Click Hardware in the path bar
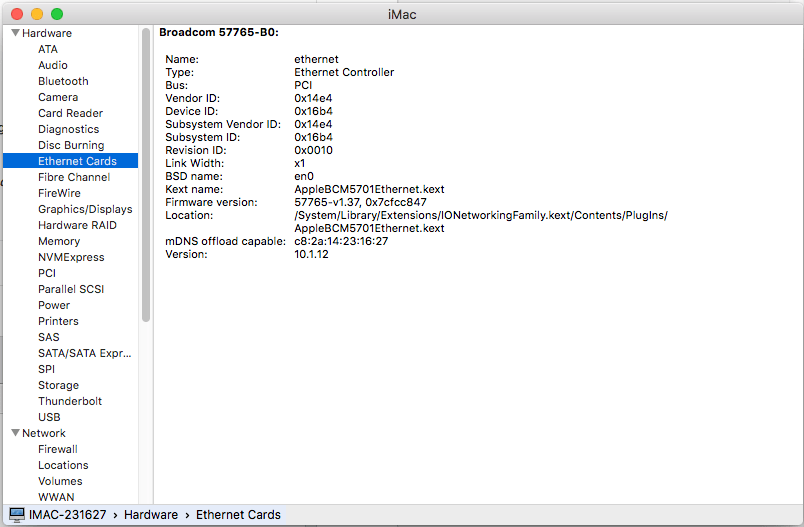804x527 pixels. (151, 514)
